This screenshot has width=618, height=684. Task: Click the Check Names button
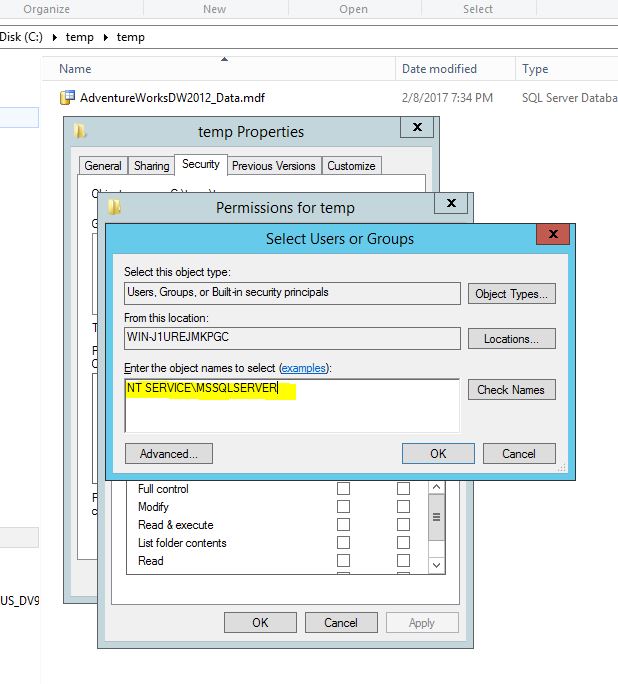(511, 390)
